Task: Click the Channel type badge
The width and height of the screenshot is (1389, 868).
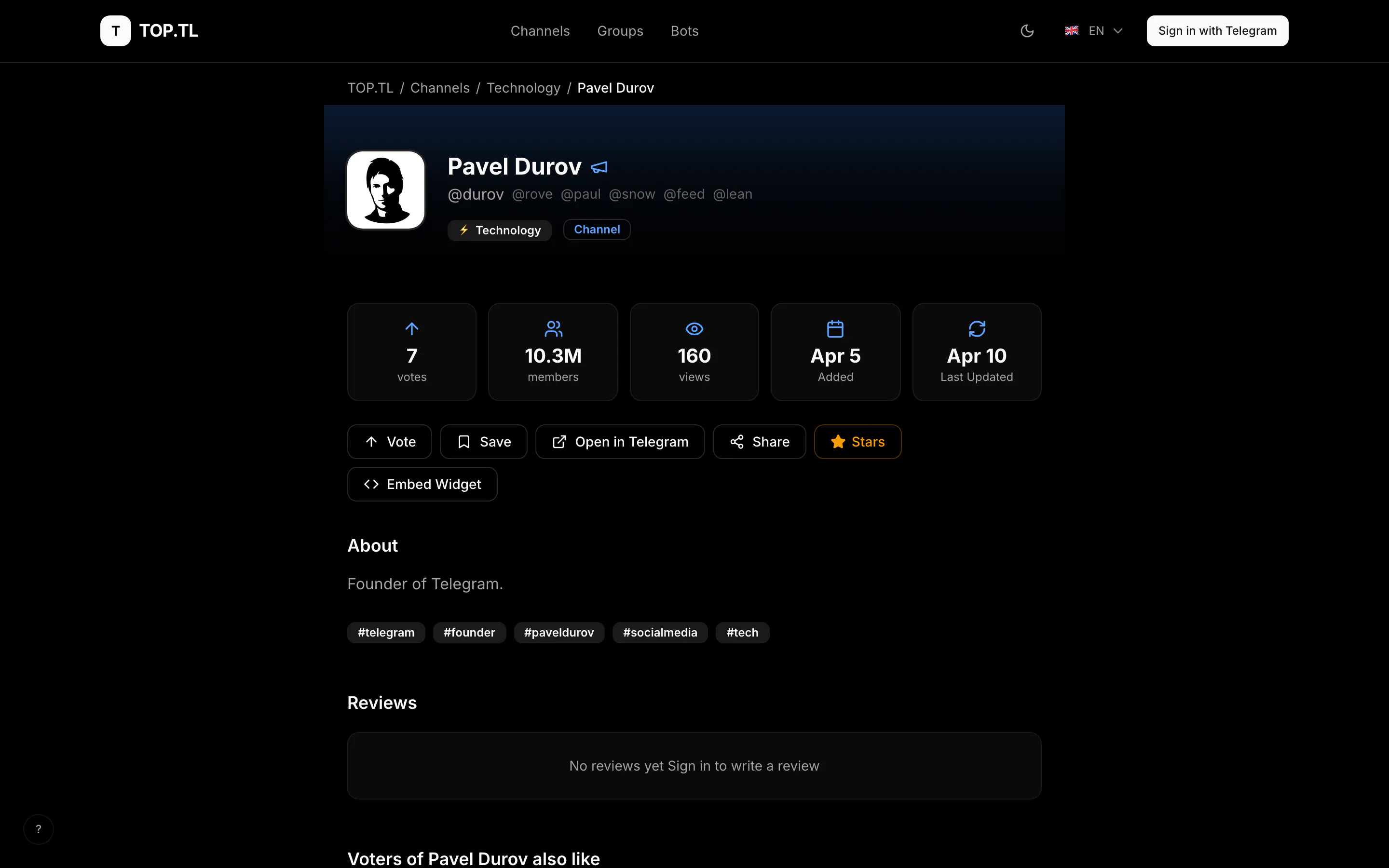Action: [x=597, y=230]
